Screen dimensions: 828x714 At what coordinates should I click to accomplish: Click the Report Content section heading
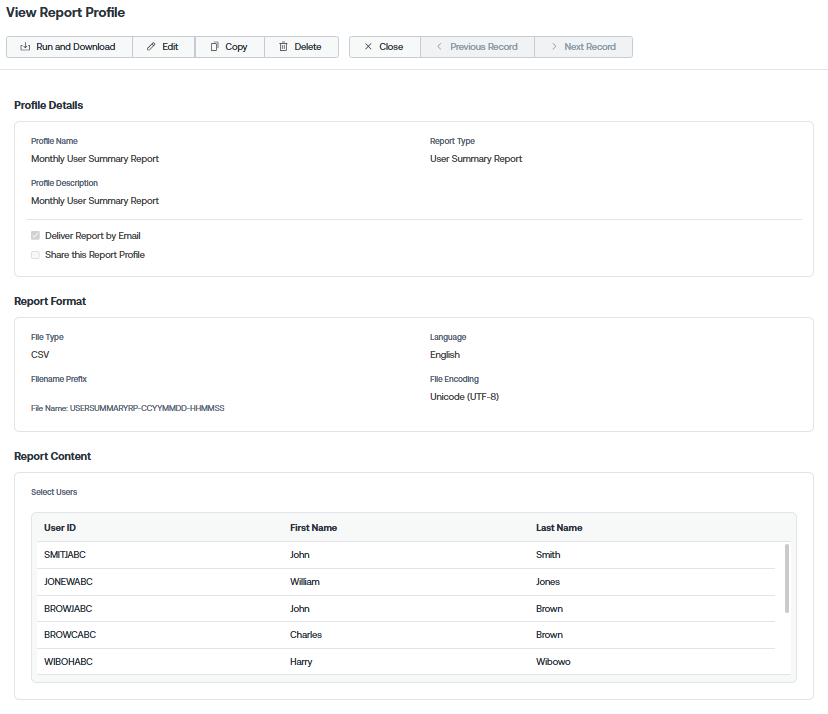53,456
